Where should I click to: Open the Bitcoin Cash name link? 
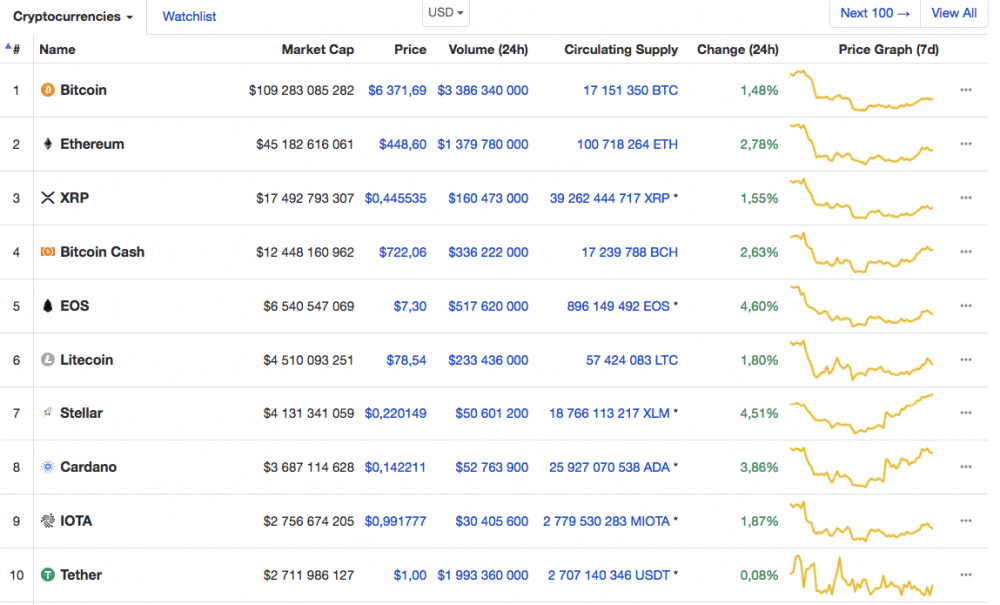coord(102,252)
